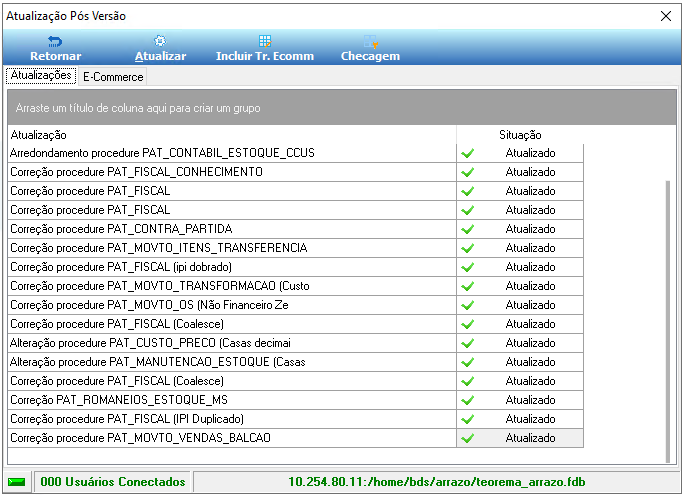Switch to the Atualizações tab
The height and width of the screenshot is (495, 686).
point(41,76)
